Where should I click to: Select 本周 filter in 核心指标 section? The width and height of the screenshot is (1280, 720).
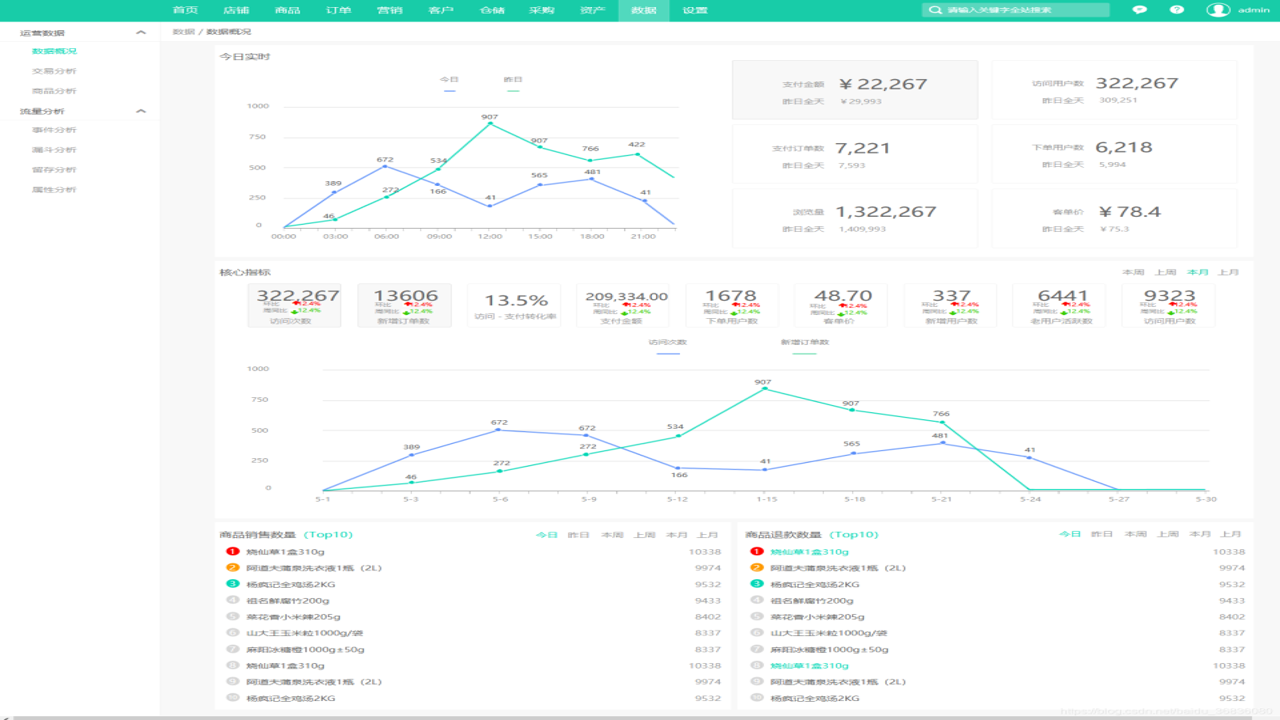(1133, 272)
